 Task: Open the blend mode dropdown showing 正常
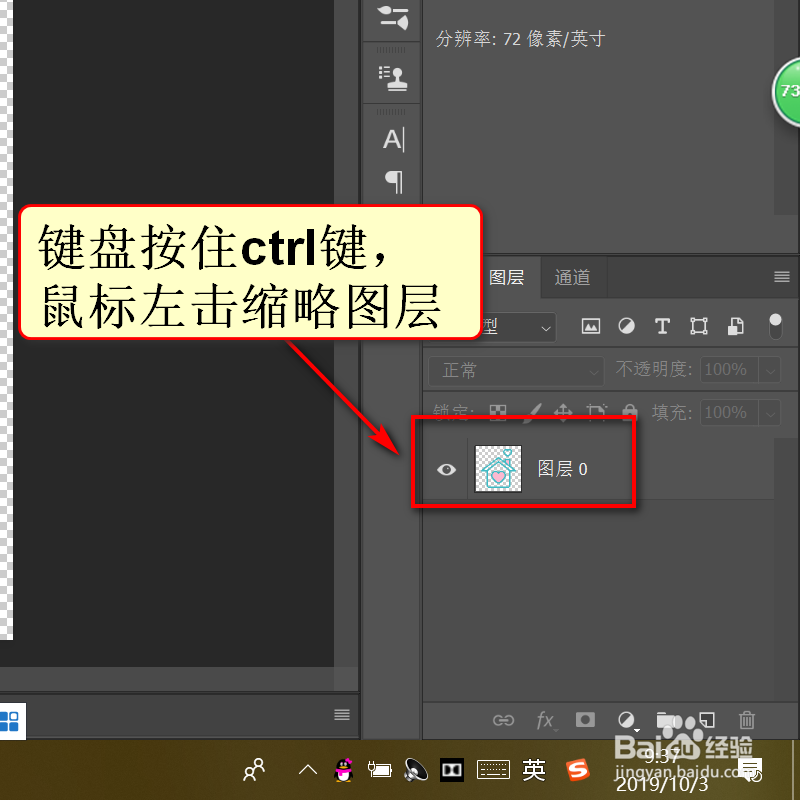(x=515, y=370)
